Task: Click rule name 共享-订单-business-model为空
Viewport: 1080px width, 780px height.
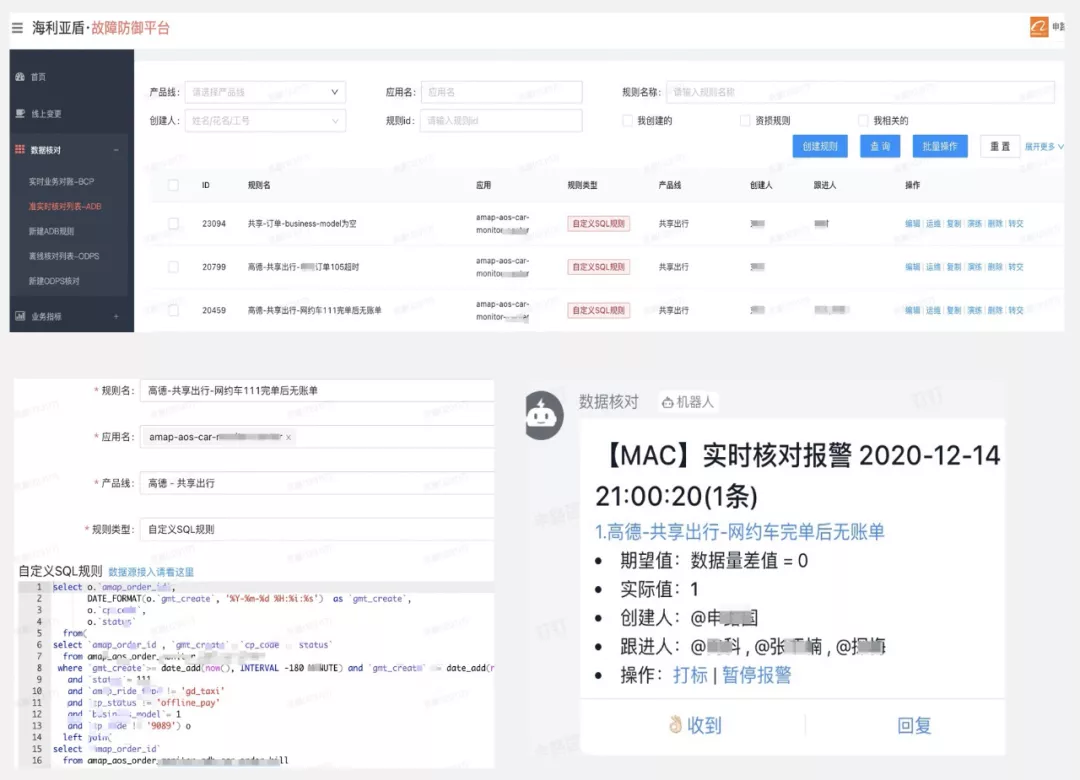Action: [x=302, y=223]
